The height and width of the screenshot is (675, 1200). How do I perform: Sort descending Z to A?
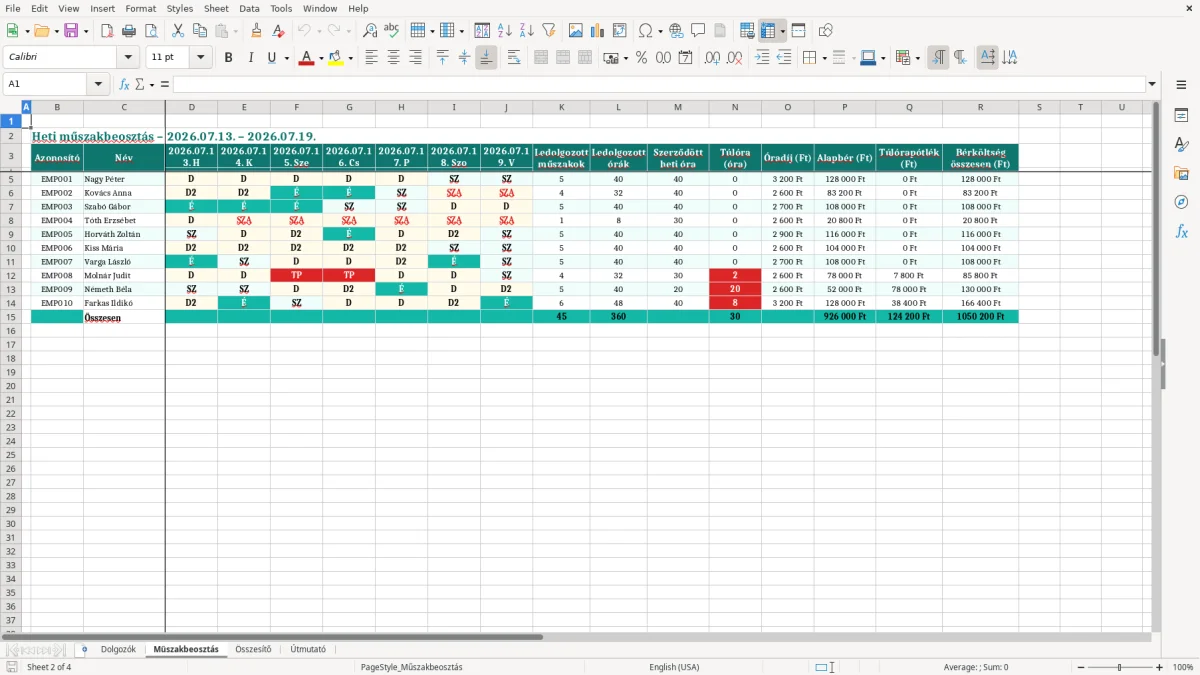(x=526, y=31)
